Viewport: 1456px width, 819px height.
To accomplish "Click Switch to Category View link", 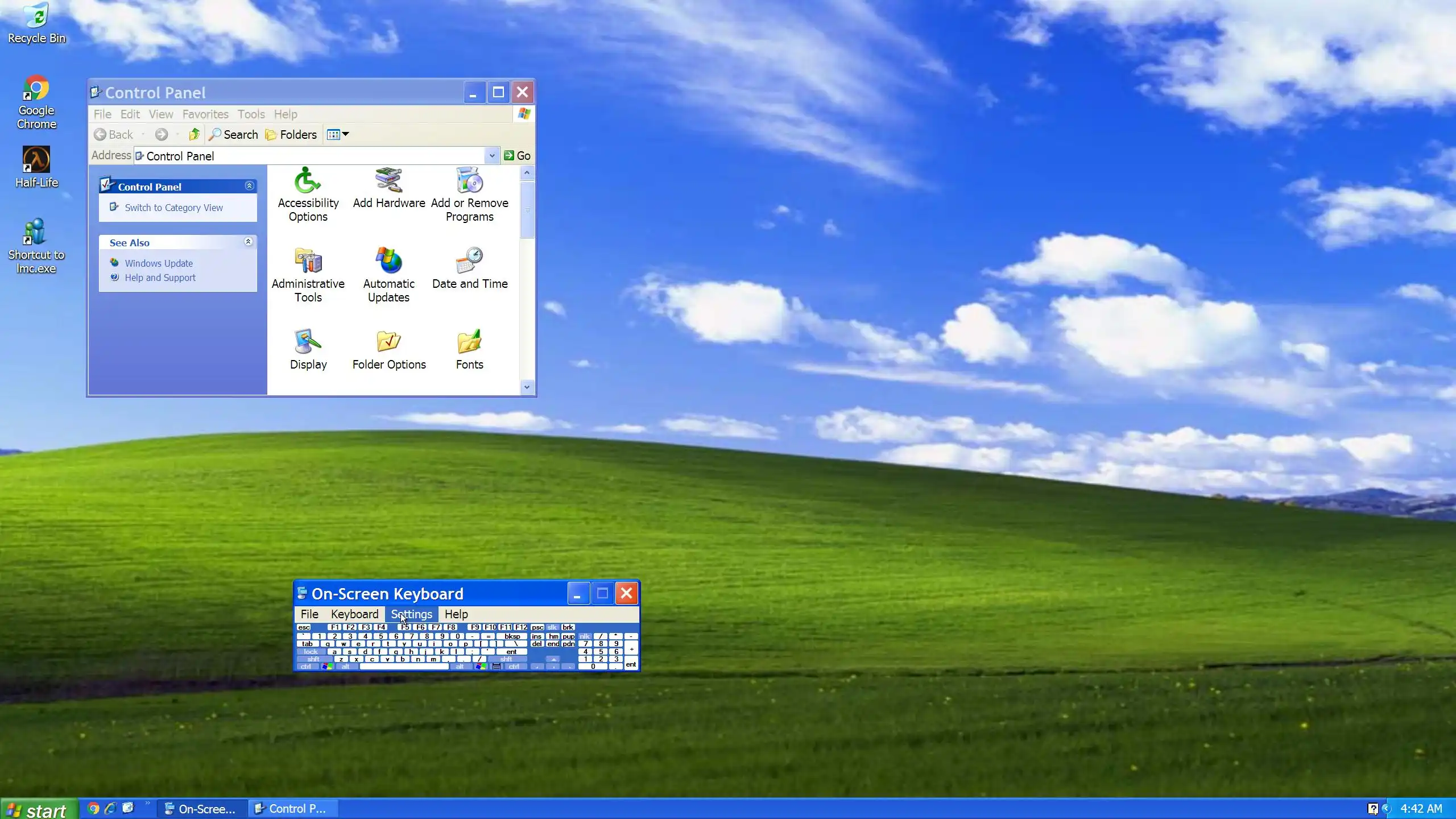I will 173,208.
